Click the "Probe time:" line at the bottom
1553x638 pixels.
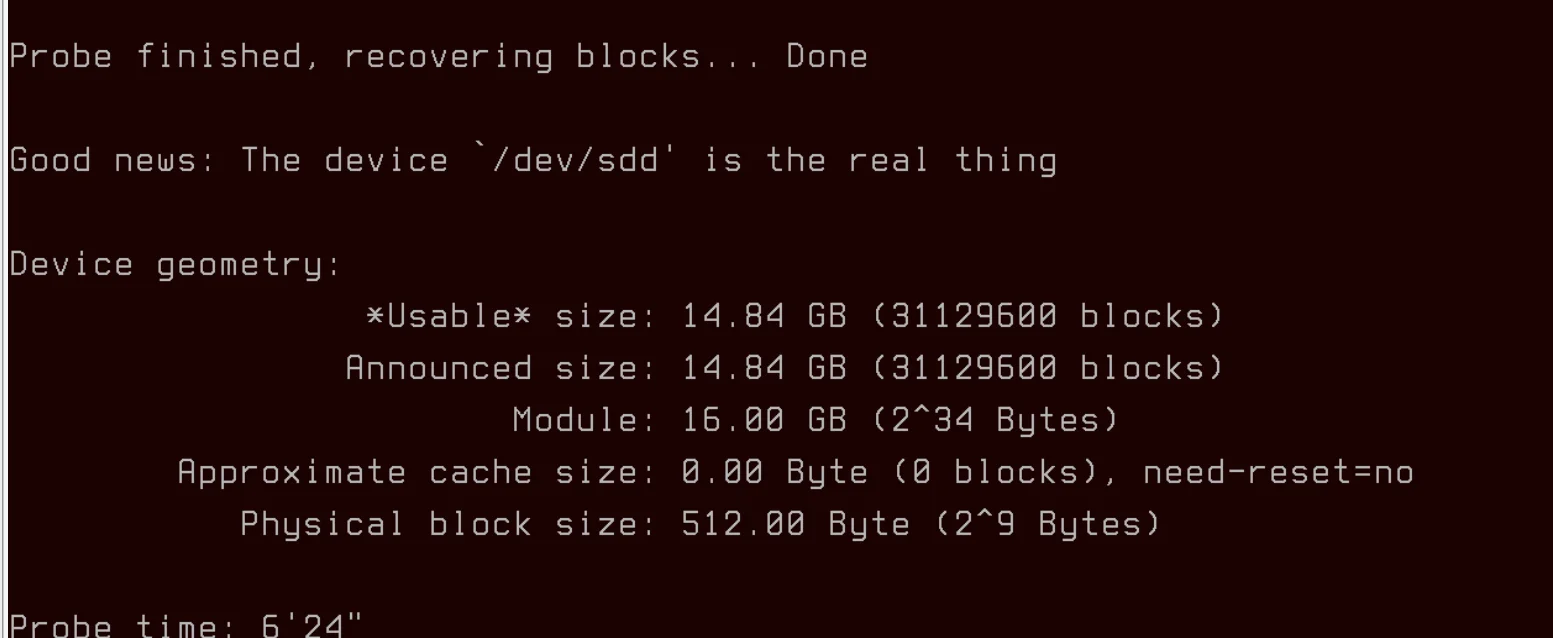[185, 627]
